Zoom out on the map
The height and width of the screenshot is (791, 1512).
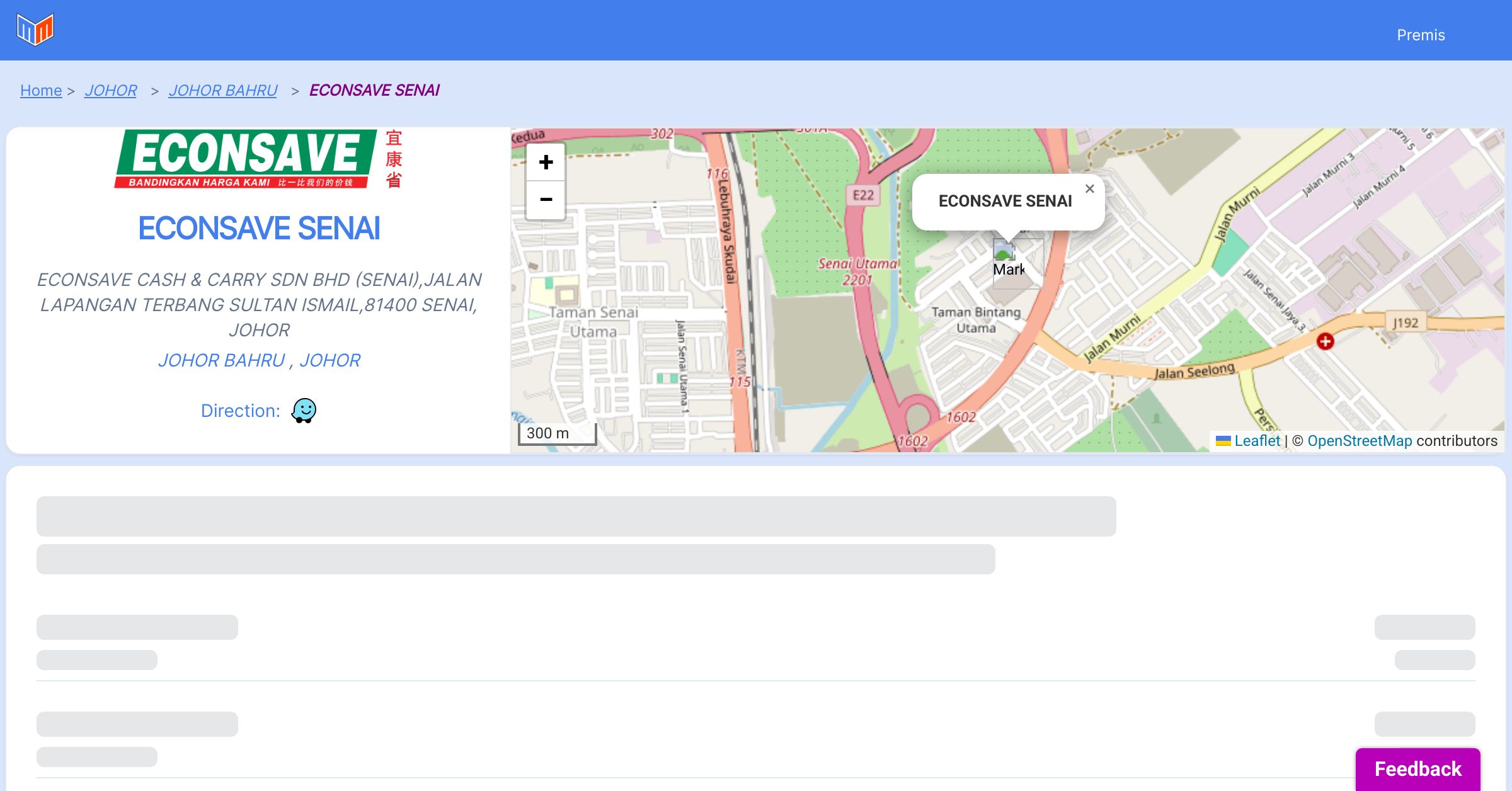tap(546, 200)
